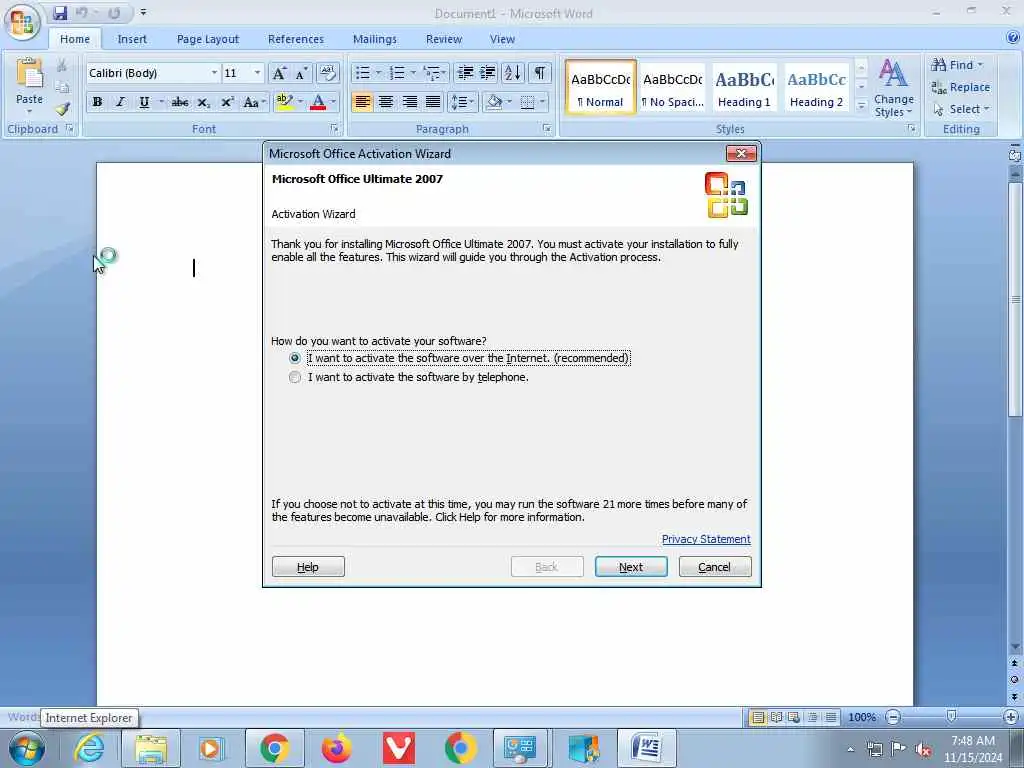Select the Format Painter brush icon
The width and height of the screenshot is (1024, 768).
click(63, 109)
